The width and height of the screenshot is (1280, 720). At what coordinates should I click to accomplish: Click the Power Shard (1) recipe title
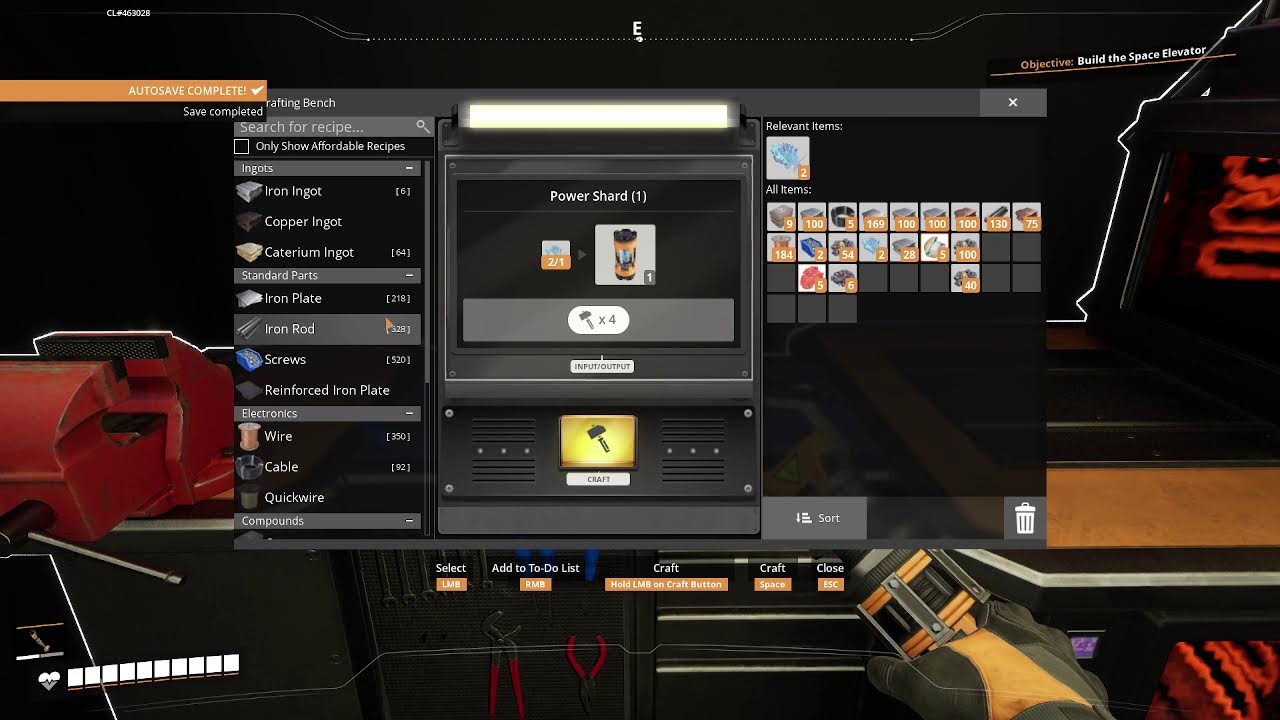coord(598,196)
